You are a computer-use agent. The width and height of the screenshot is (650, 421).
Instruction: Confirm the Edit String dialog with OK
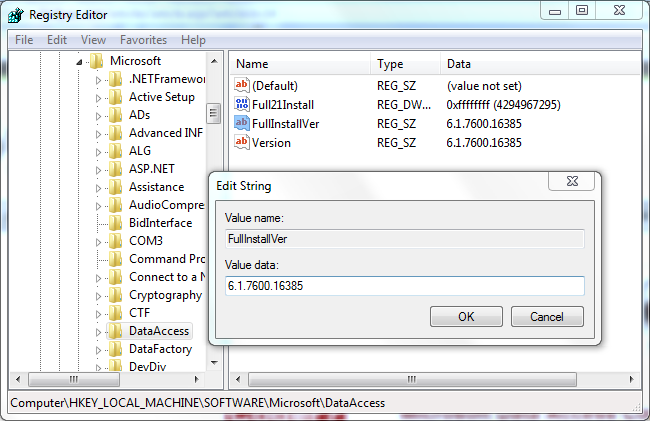click(x=466, y=317)
